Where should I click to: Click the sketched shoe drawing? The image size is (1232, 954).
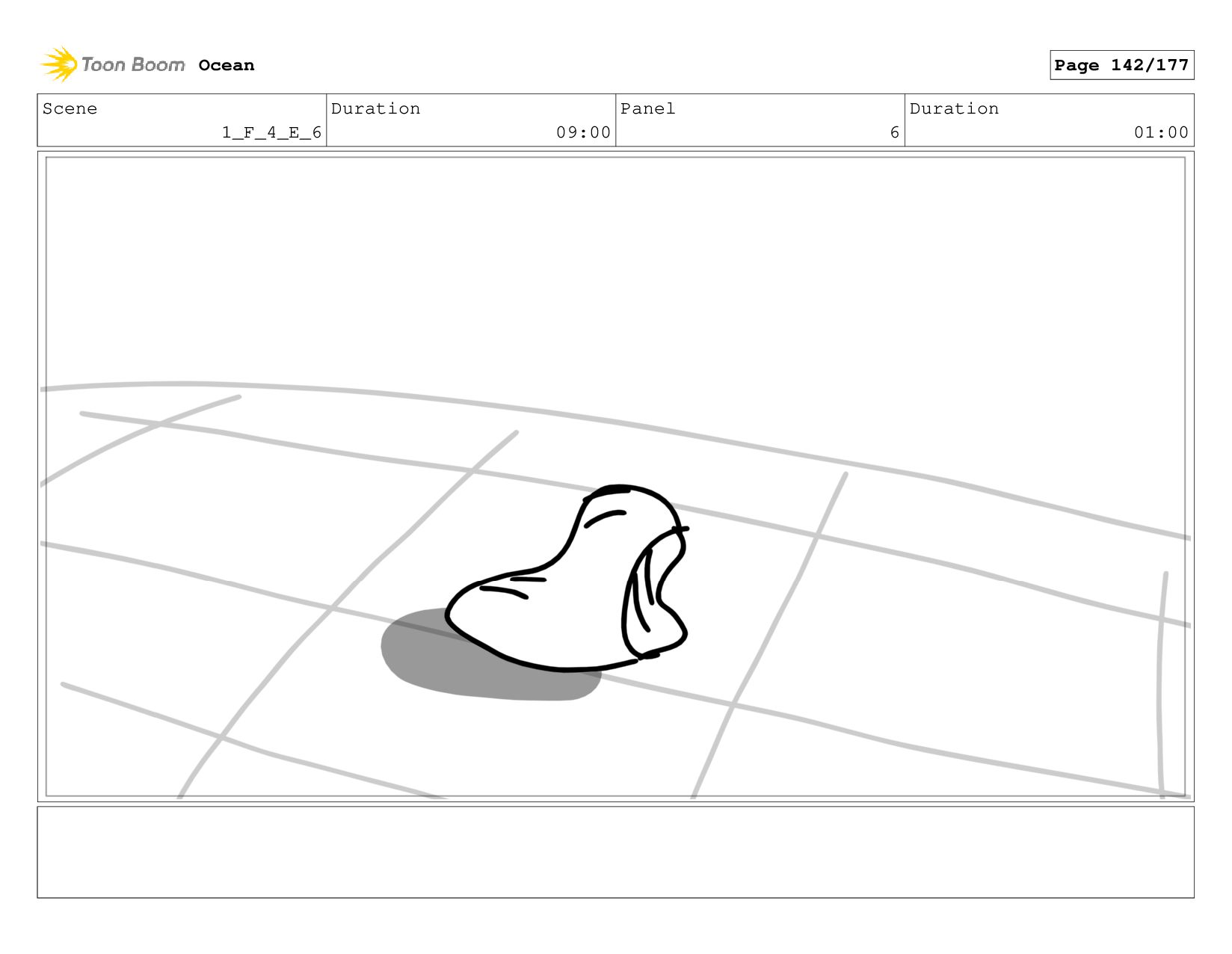tap(568, 577)
